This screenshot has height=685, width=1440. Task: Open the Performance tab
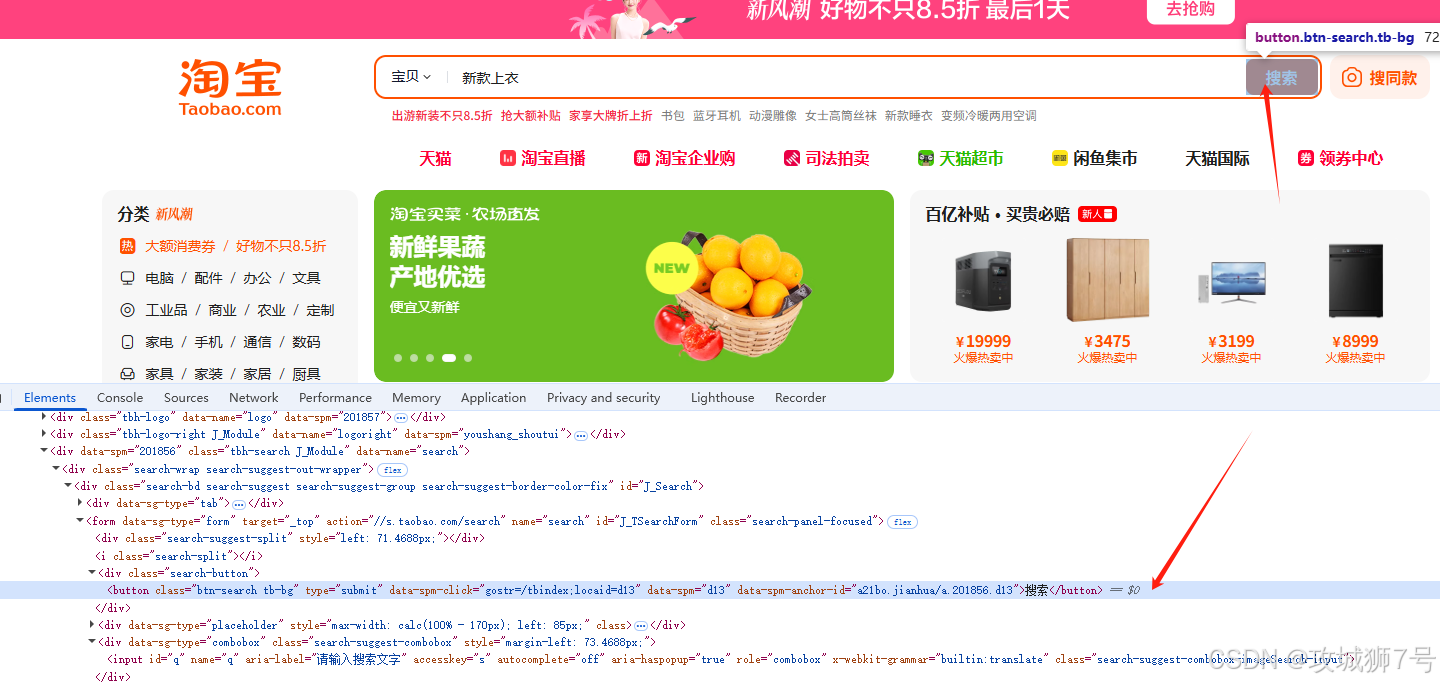[335, 397]
